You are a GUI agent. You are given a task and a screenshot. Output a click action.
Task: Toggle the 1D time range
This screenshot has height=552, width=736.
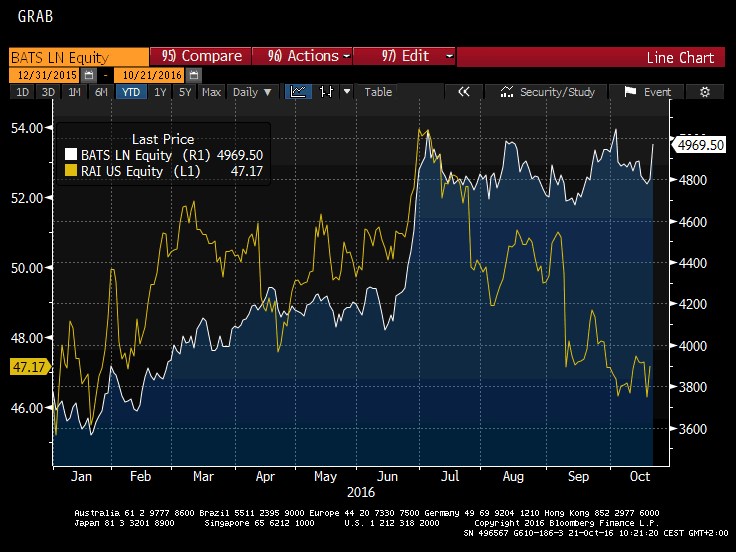pyautogui.click(x=22, y=92)
